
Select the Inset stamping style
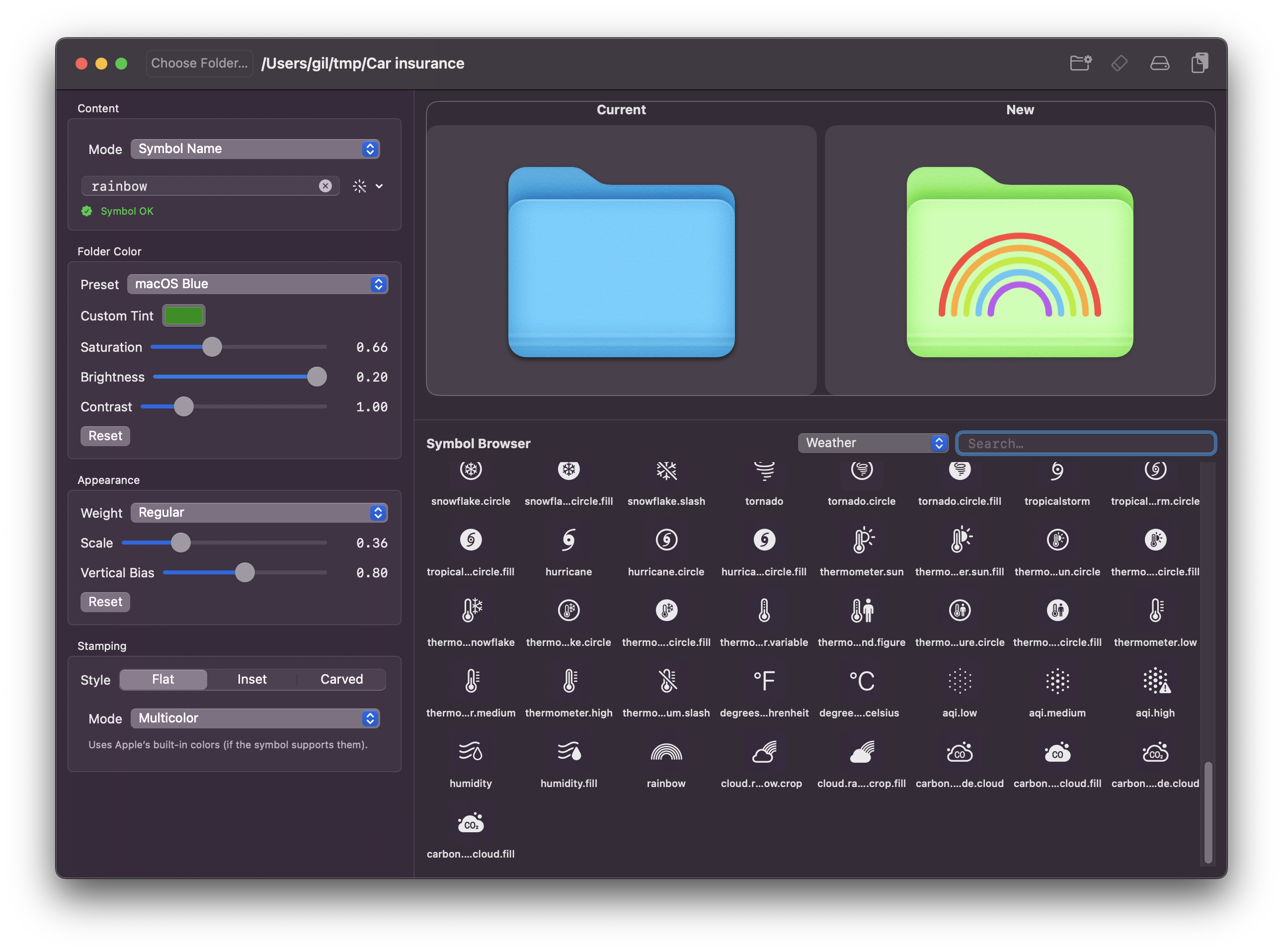pyautogui.click(x=252, y=679)
